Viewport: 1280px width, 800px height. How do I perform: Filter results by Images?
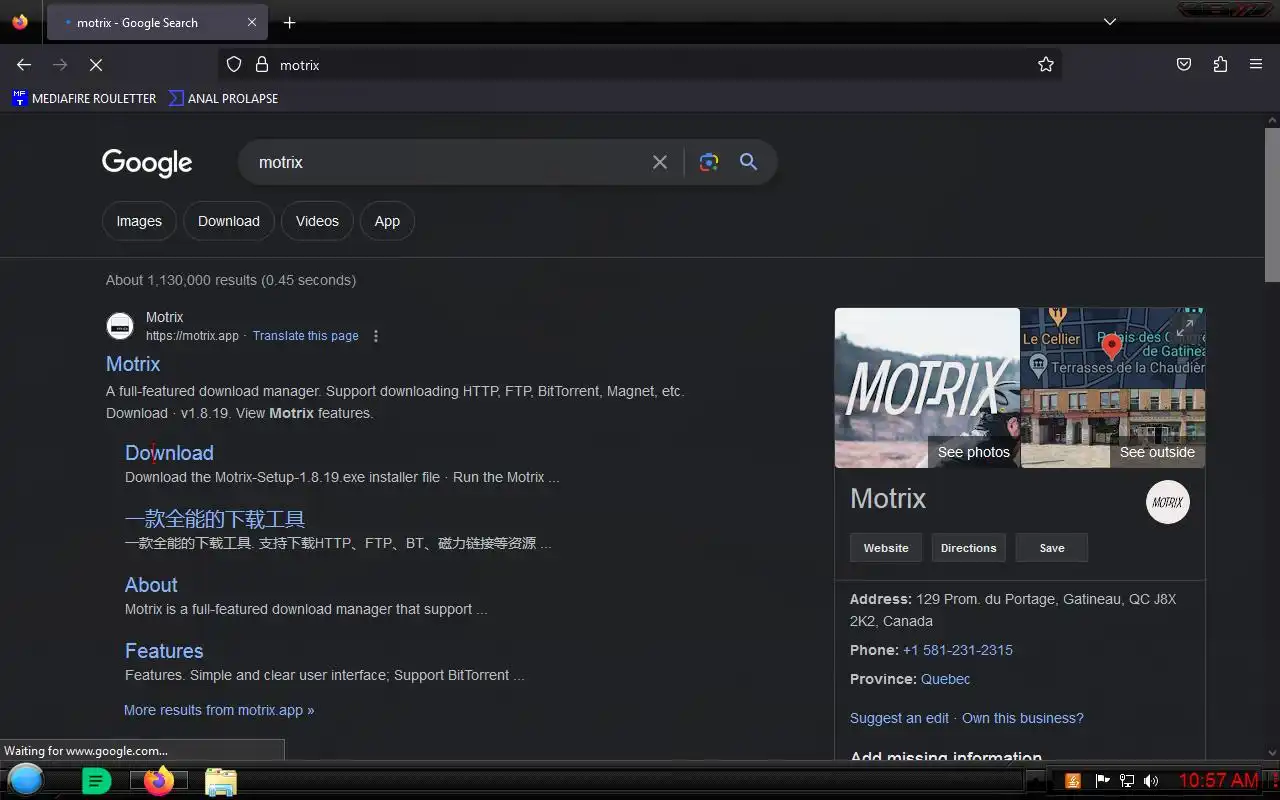pos(139,221)
